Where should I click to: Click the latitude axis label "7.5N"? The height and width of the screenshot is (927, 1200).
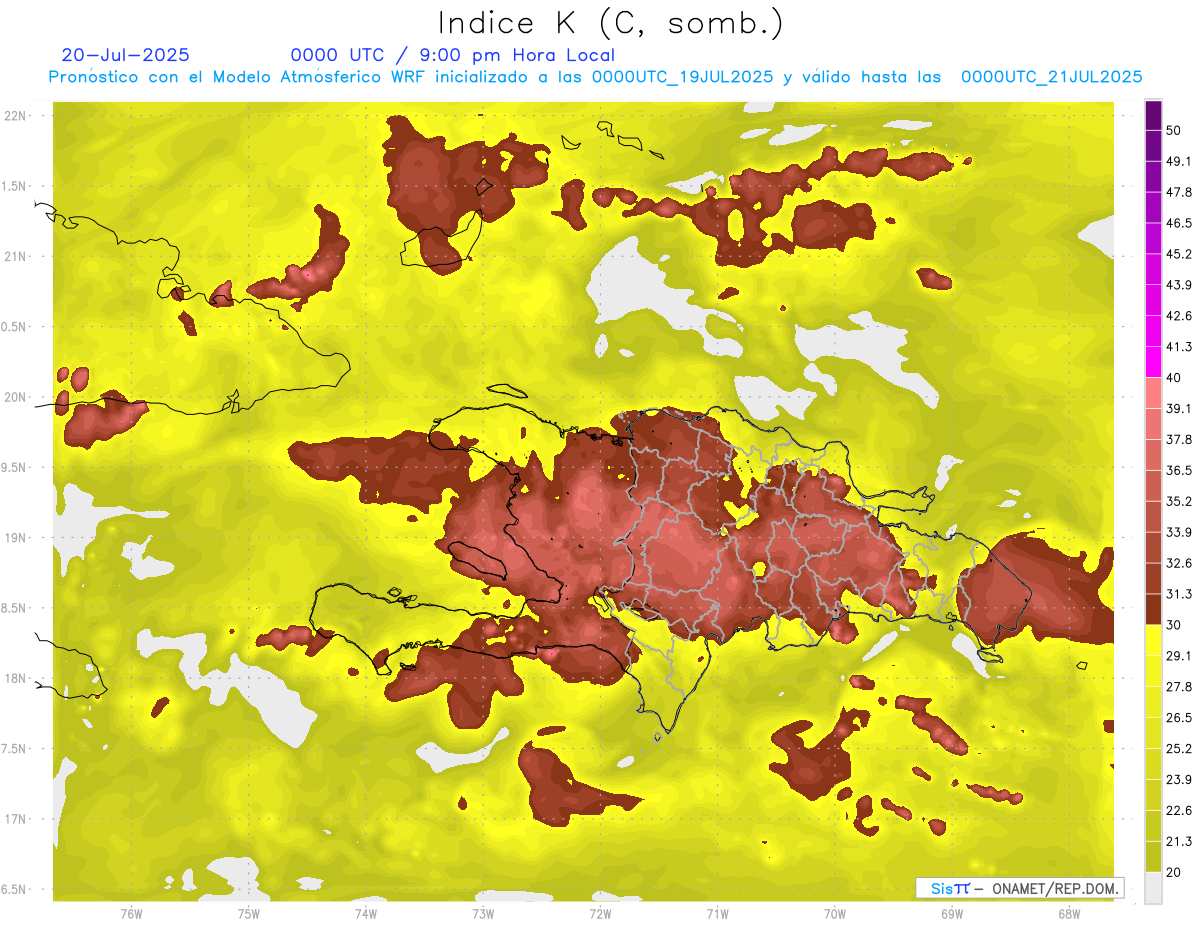click(14, 749)
